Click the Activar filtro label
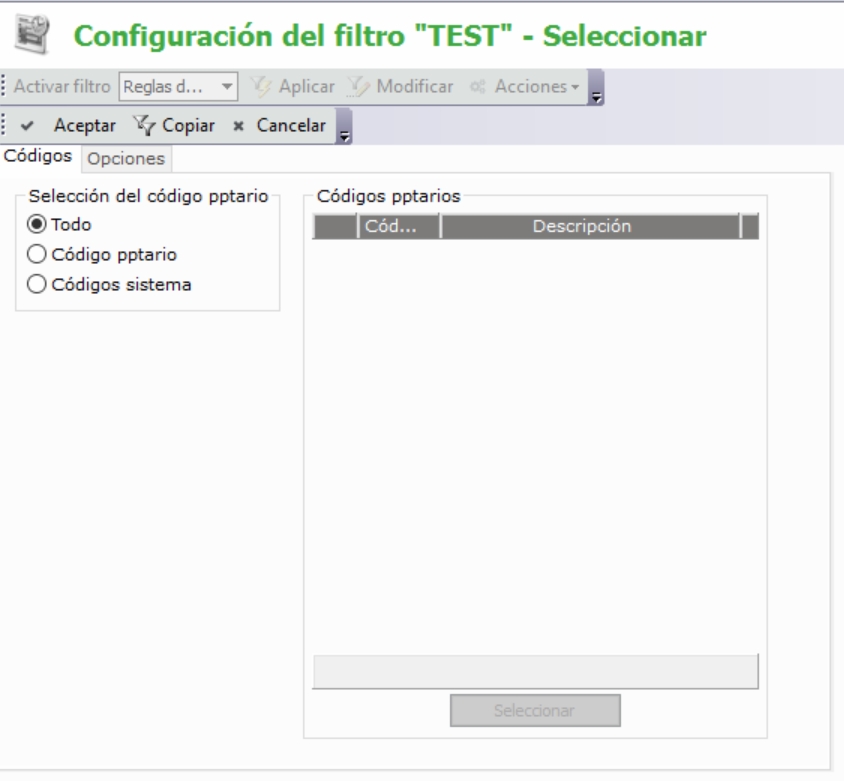This screenshot has height=781, width=844. tap(63, 87)
